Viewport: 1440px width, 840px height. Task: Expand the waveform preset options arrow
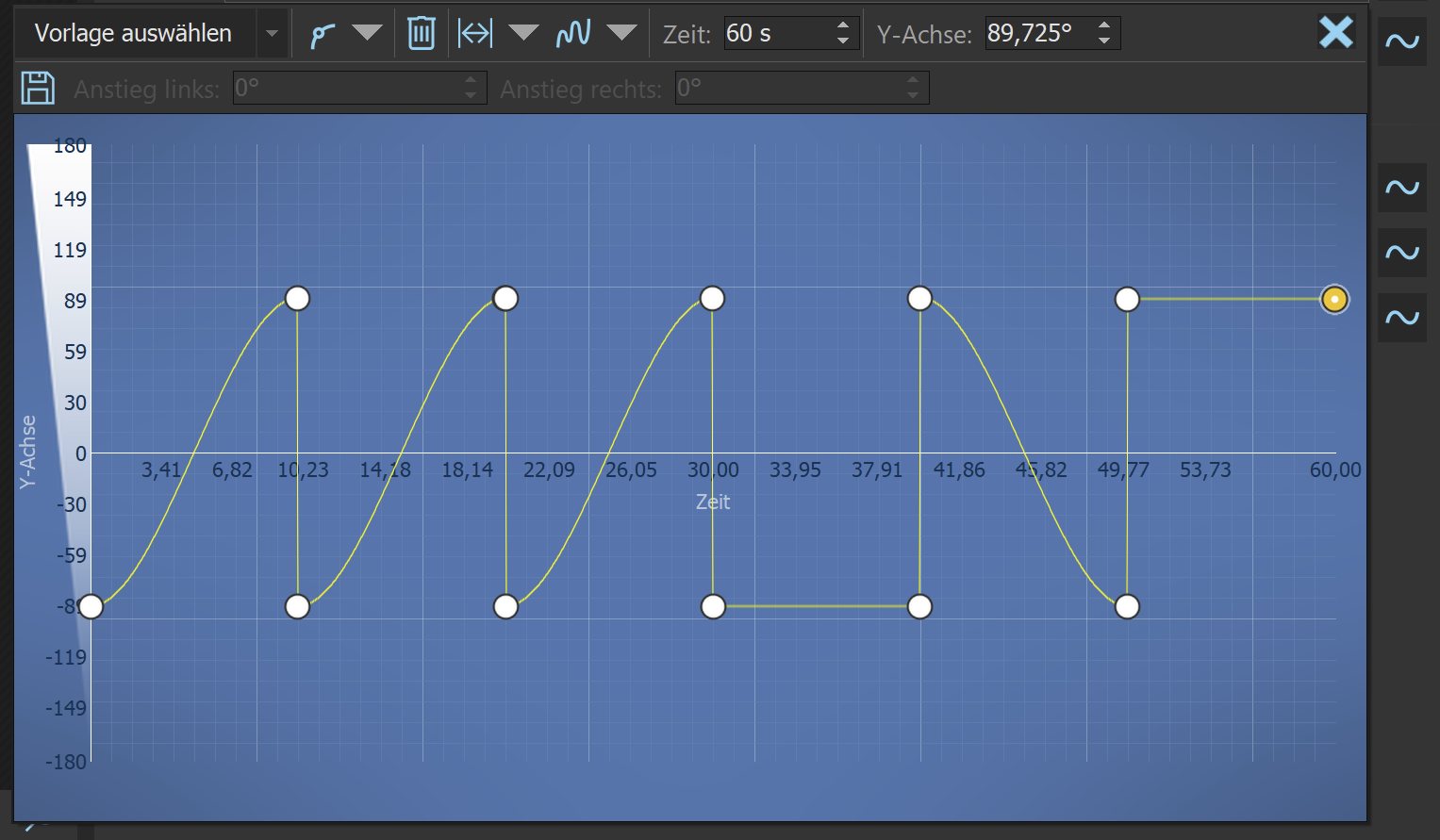(x=621, y=34)
